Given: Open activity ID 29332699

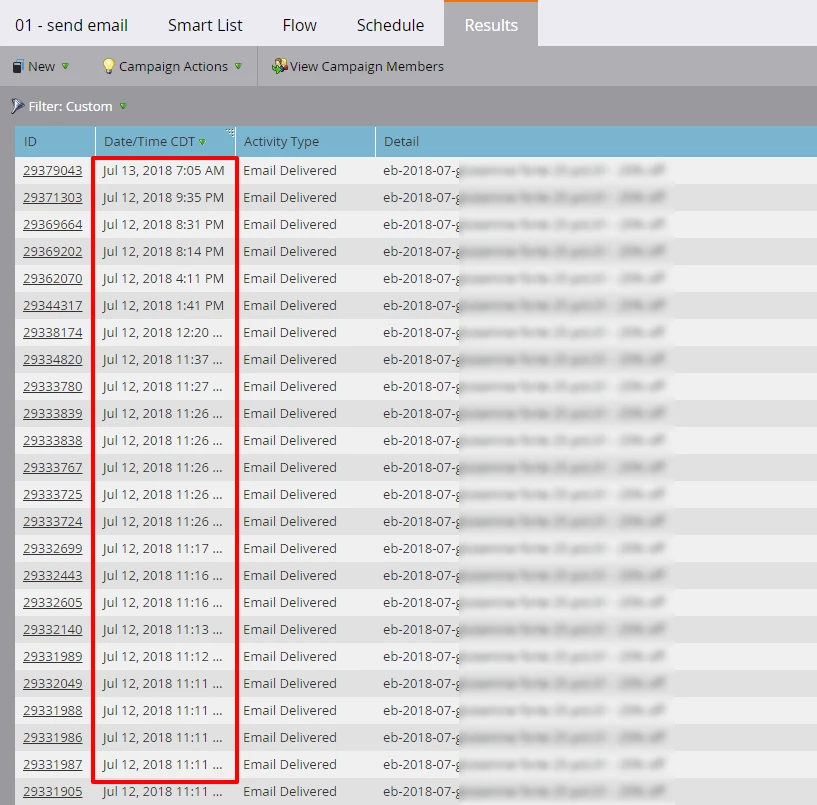Looking at the screenshot, I should tap(53, 549).
